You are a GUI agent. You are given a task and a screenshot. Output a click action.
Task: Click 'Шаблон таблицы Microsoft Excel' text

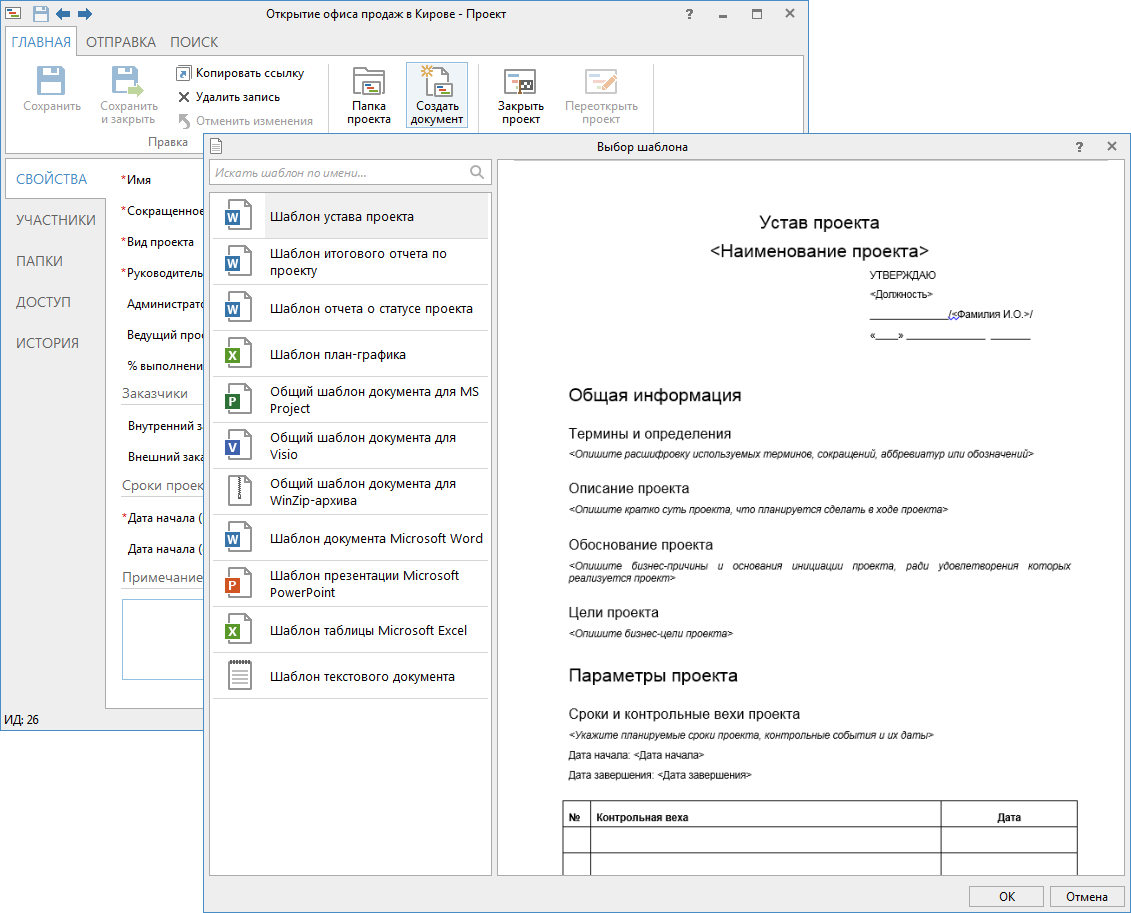pyautogui.click(x=369, y=630)
